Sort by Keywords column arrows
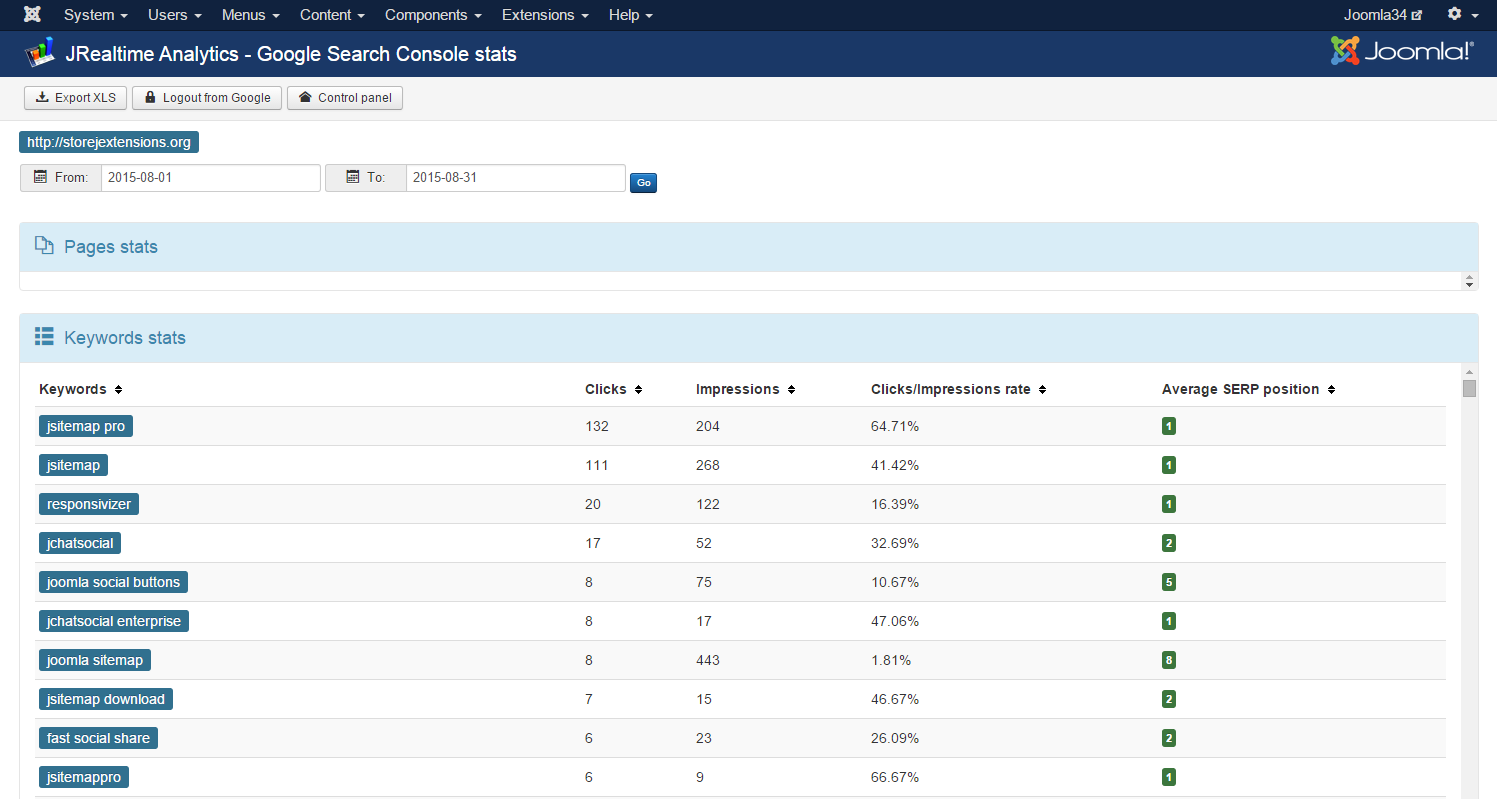1497x799 pixels. (x=118, y=390)
